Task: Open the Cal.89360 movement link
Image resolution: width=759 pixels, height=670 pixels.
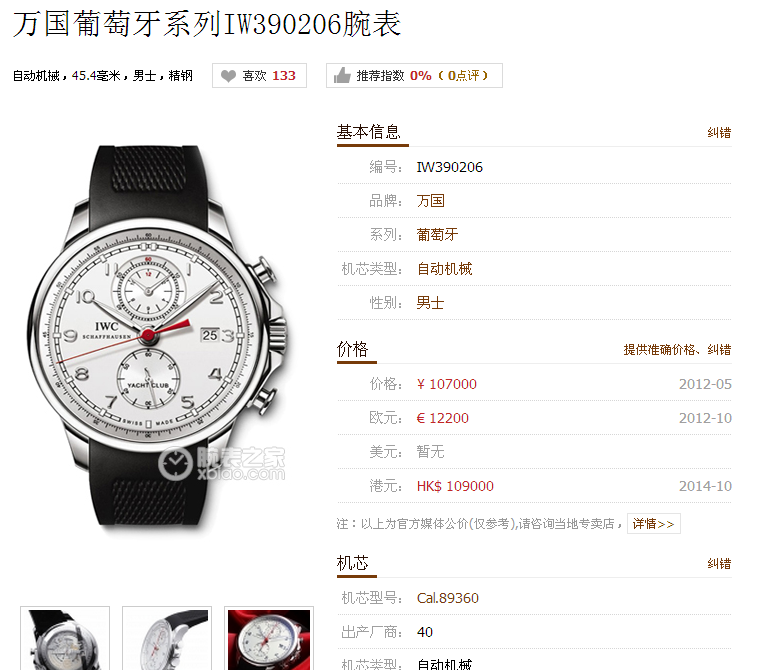Action: pos(448,598)
